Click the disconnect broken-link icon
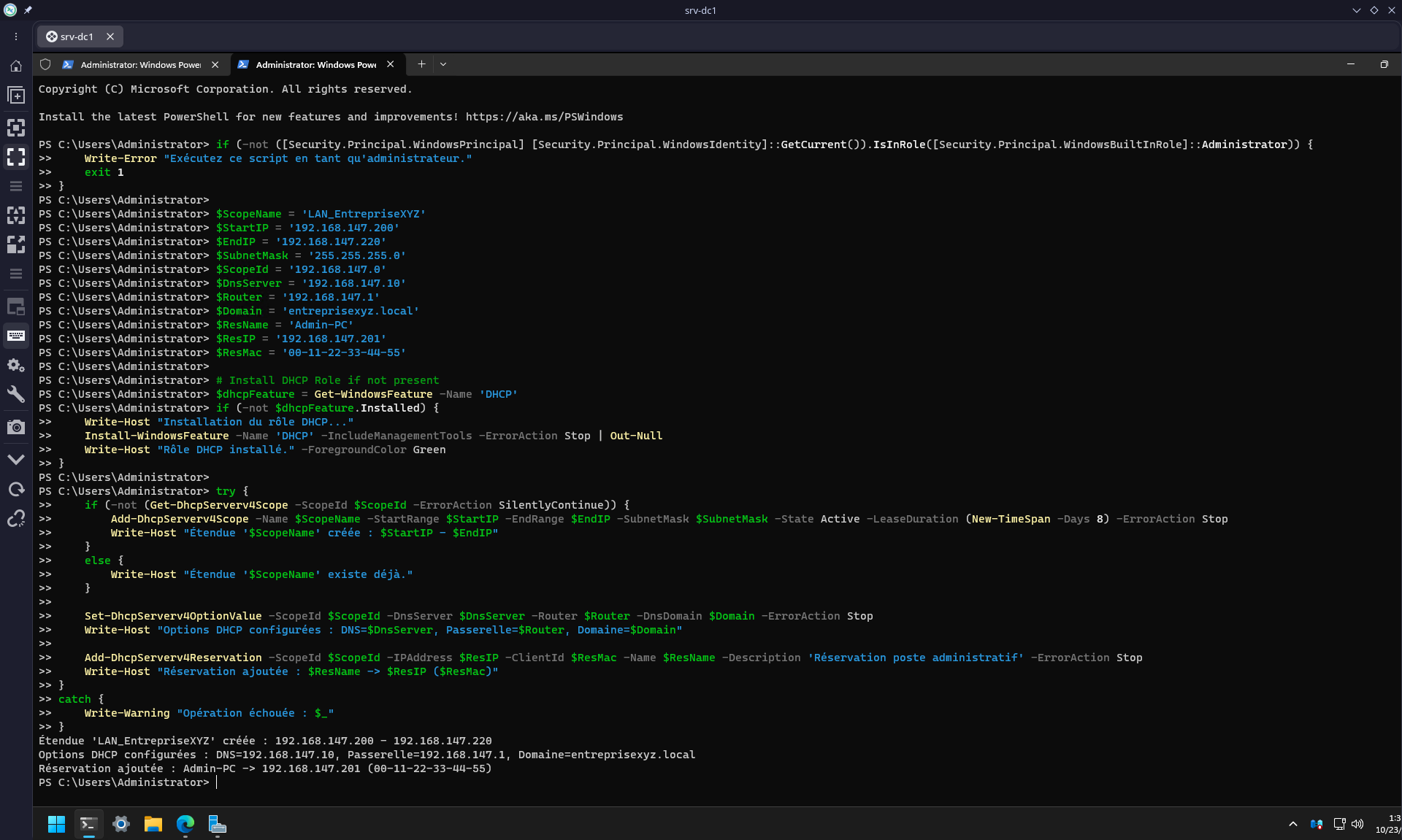The height and width of the screenshot is (840, 1402). [16, 519]
